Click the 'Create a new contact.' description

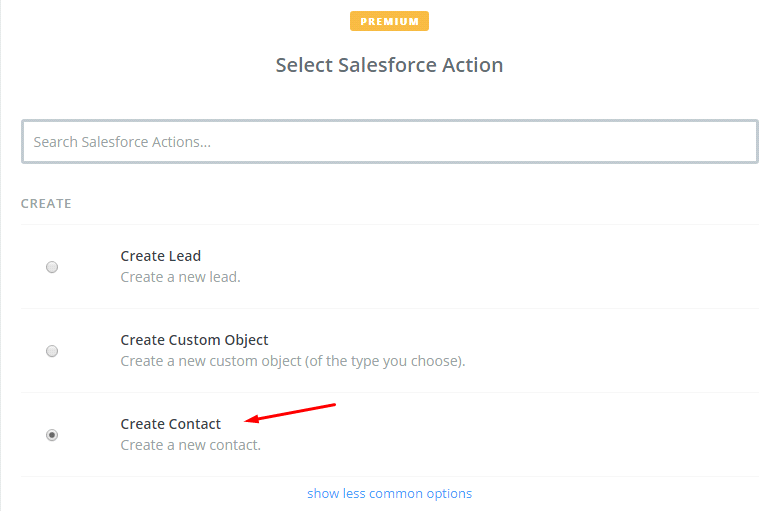point(190,445)
